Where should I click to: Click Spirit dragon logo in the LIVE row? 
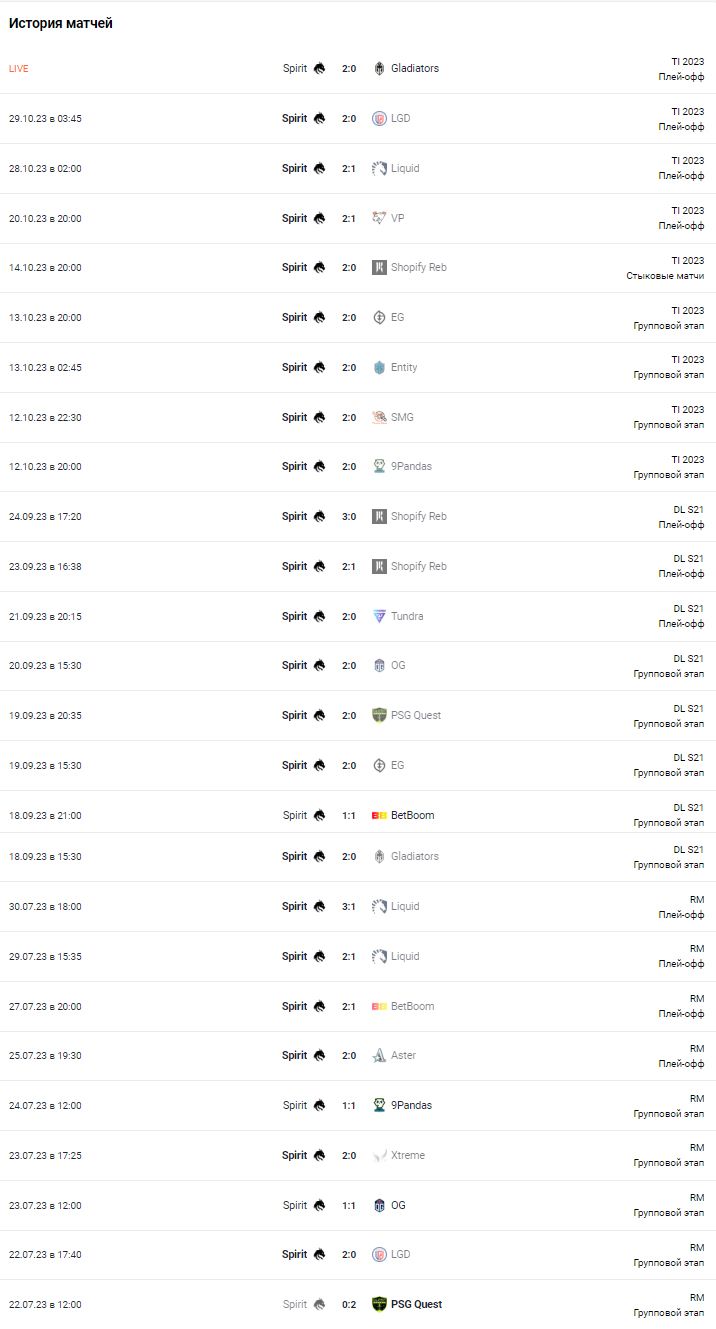click(319, 69)
